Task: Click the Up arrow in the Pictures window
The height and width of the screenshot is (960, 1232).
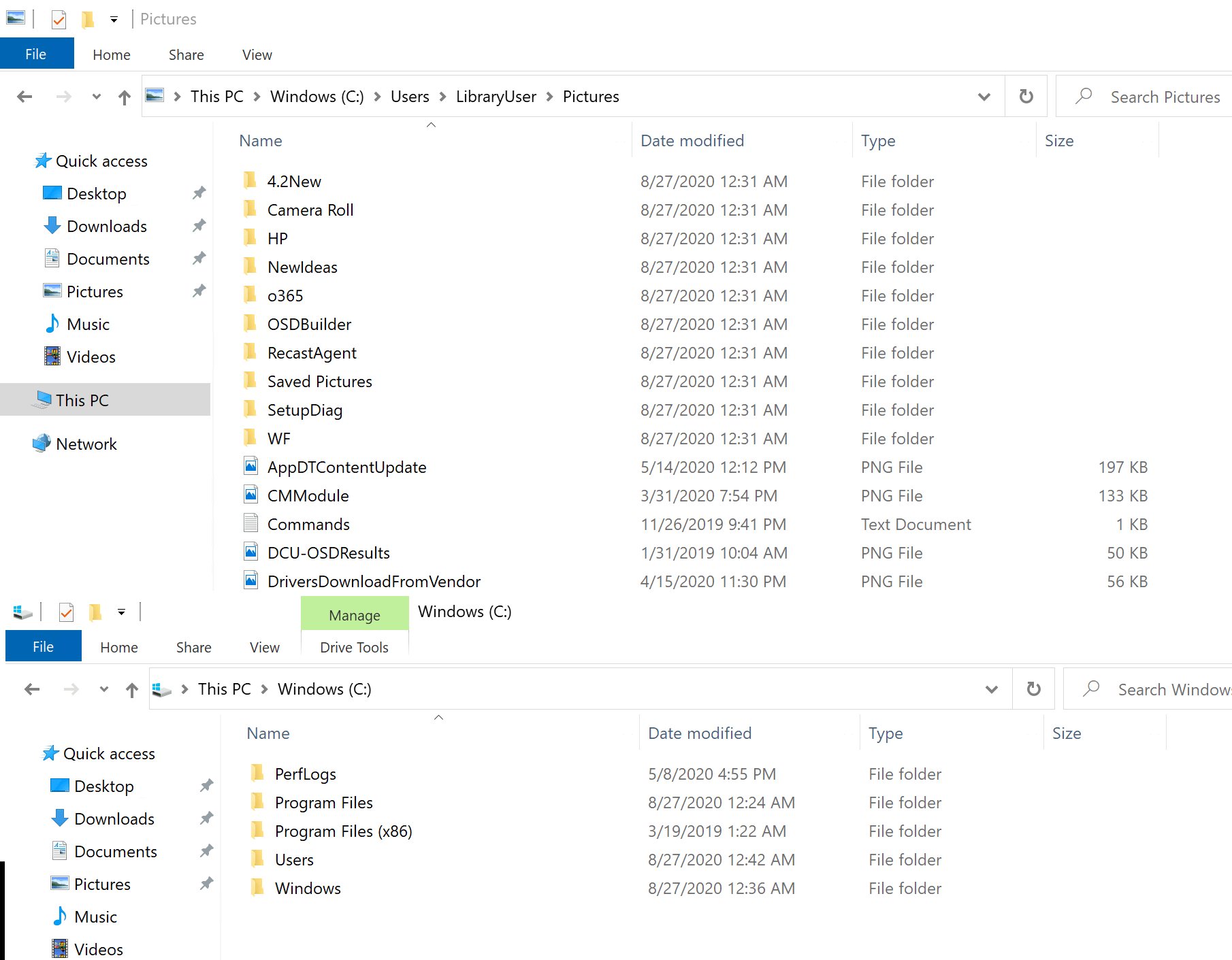Action: click(x=124, y=97)
